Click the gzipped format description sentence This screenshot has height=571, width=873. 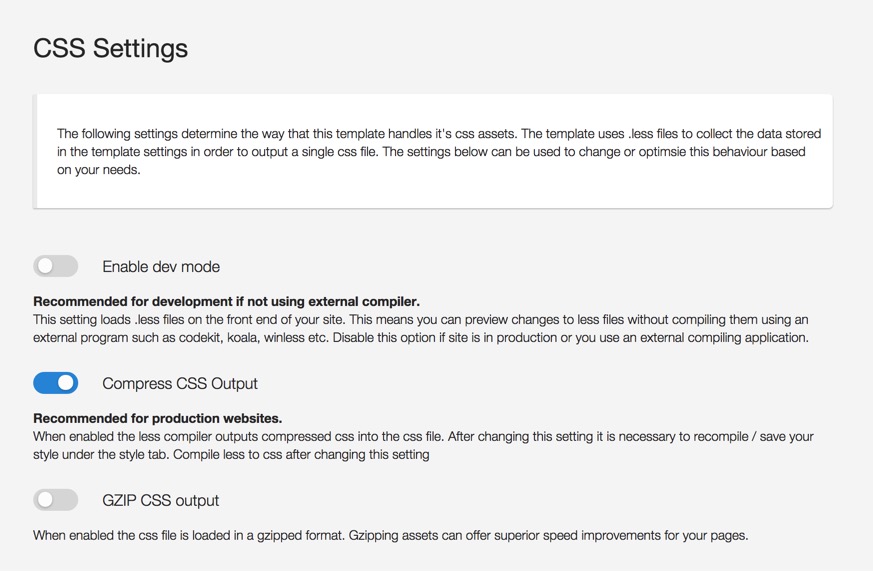pyautogui.click(x=190, y=535)
